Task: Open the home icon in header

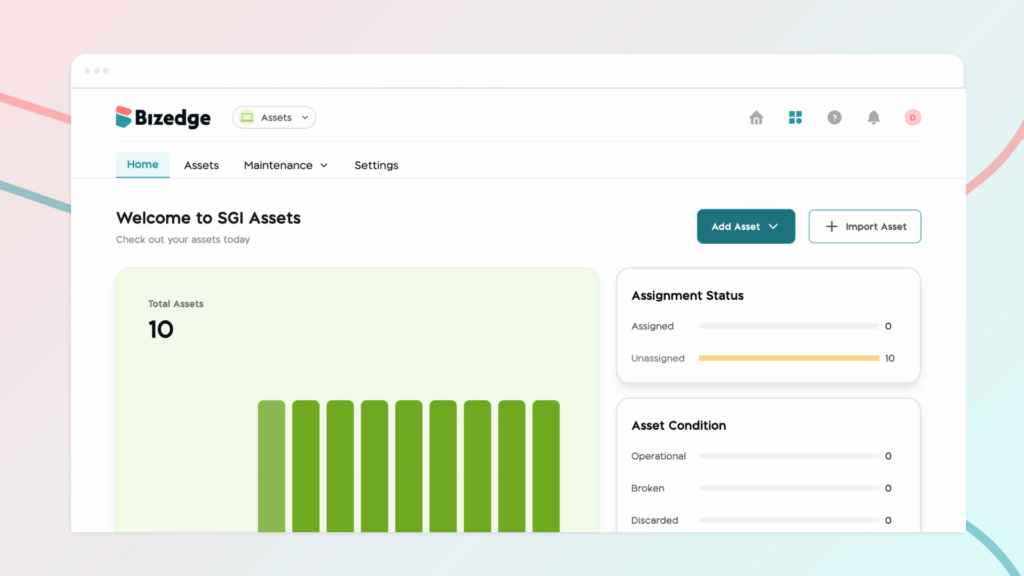Action: [x=756, y=118]
